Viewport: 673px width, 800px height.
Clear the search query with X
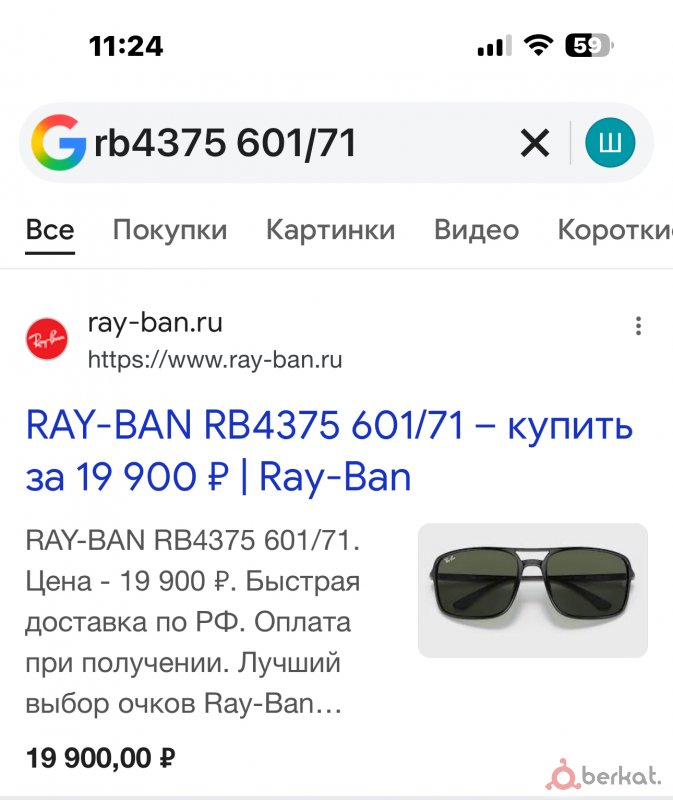535,143
